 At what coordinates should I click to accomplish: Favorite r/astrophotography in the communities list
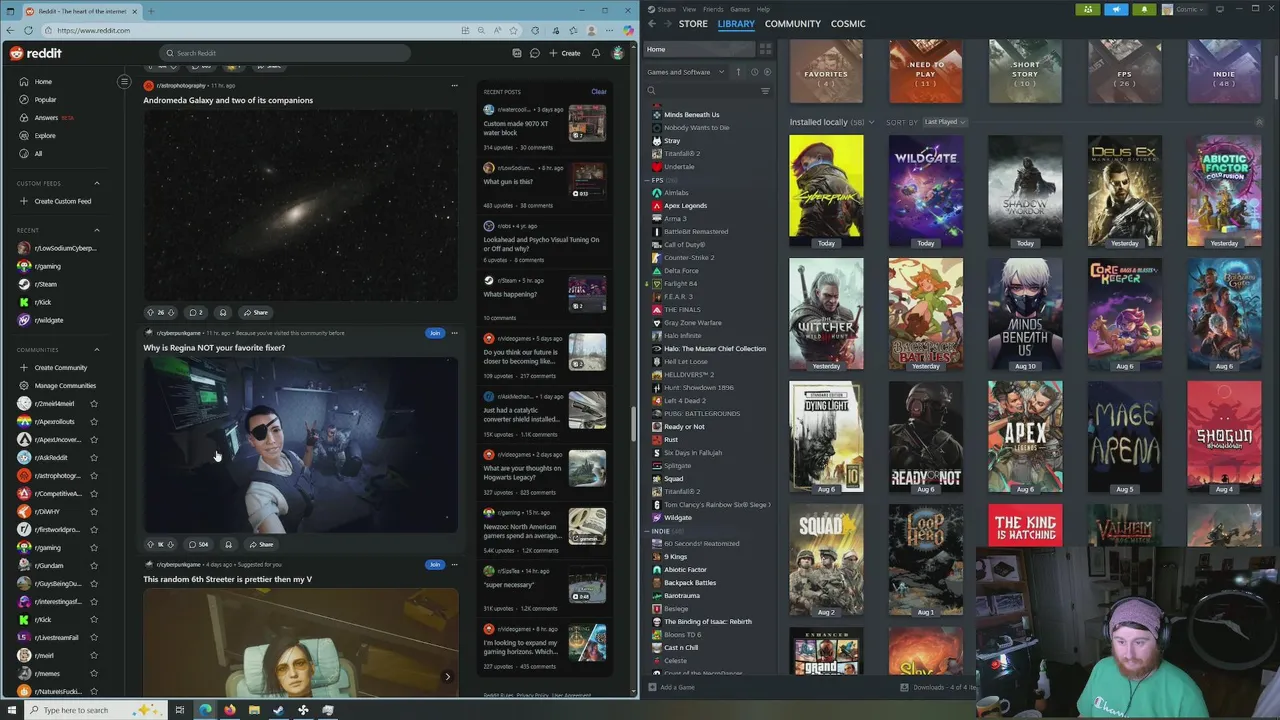pos(94,476)
